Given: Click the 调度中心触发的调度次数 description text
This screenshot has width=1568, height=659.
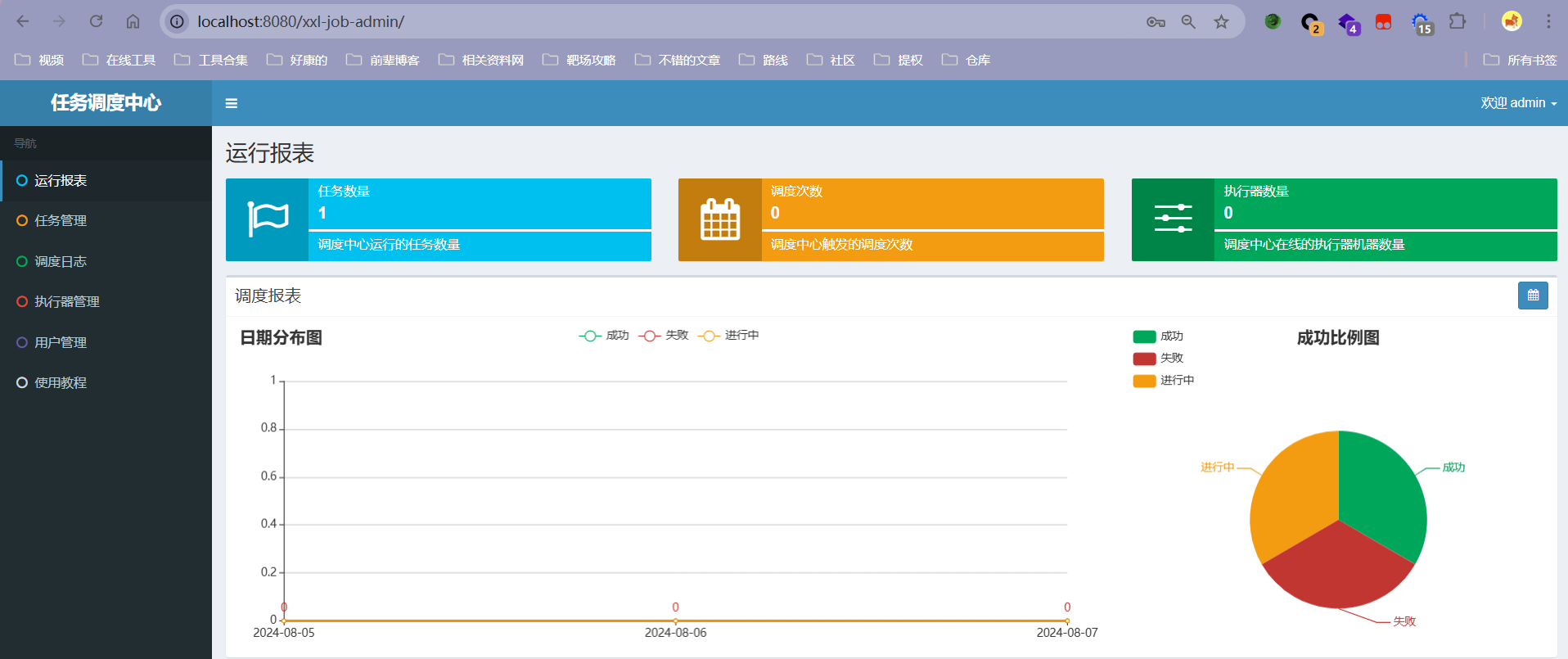Looking at the screenshot, I should click(841, 245).
